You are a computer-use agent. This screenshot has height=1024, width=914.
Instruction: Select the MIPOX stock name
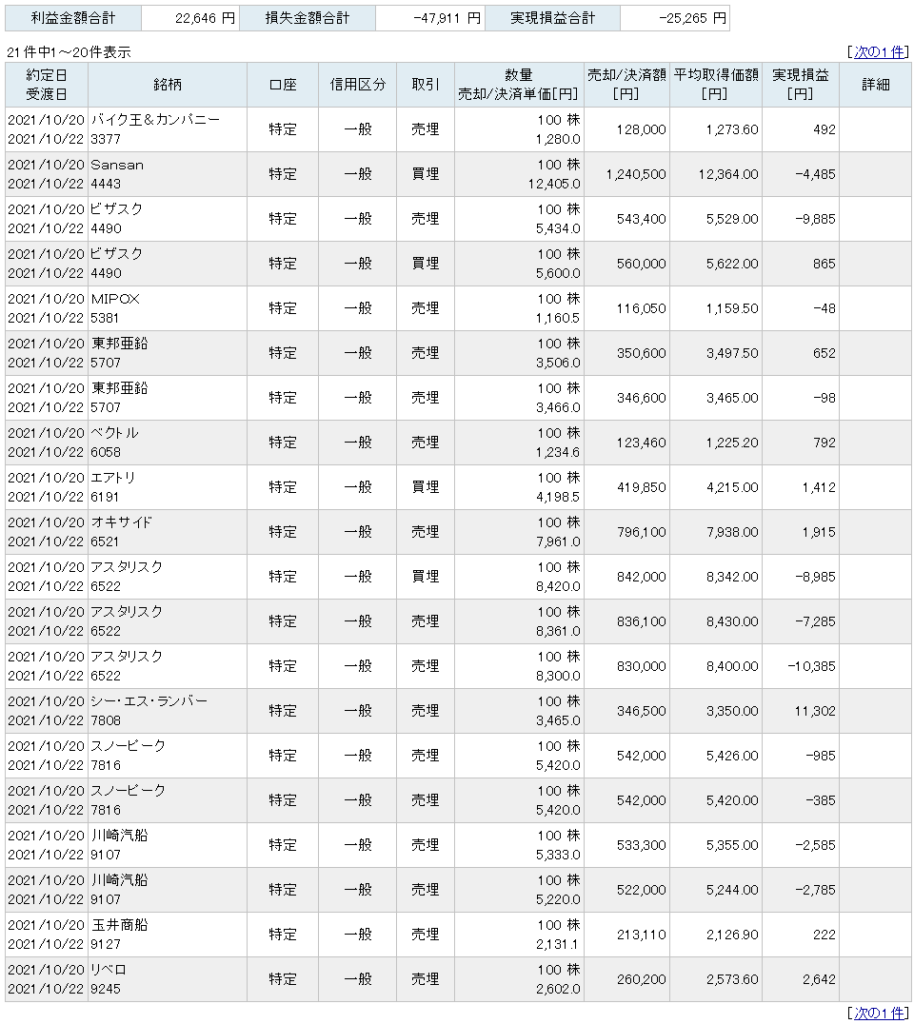coord(116,299)
